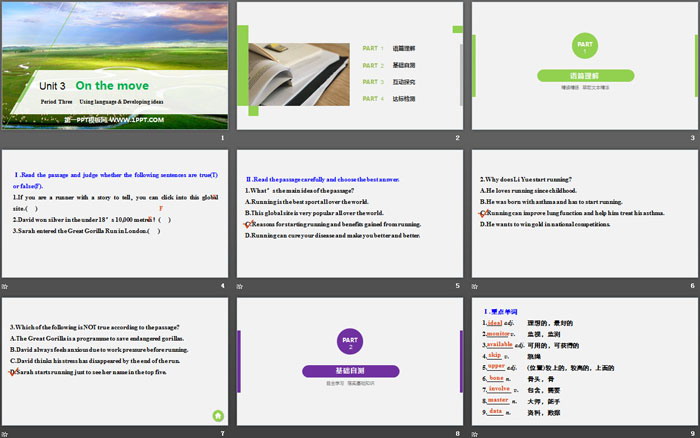The width and height of the screenshot is (700, 438).
Task: Click slide number 1 label
Action: (222, 138)
